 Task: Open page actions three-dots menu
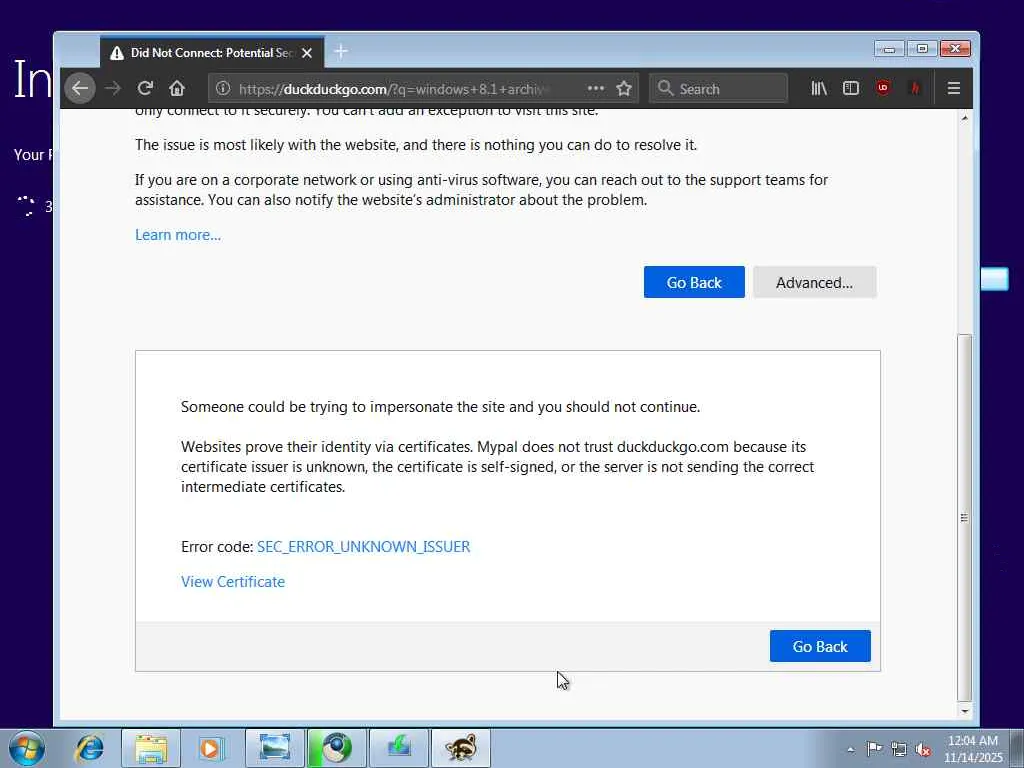[x=596, y=88]
